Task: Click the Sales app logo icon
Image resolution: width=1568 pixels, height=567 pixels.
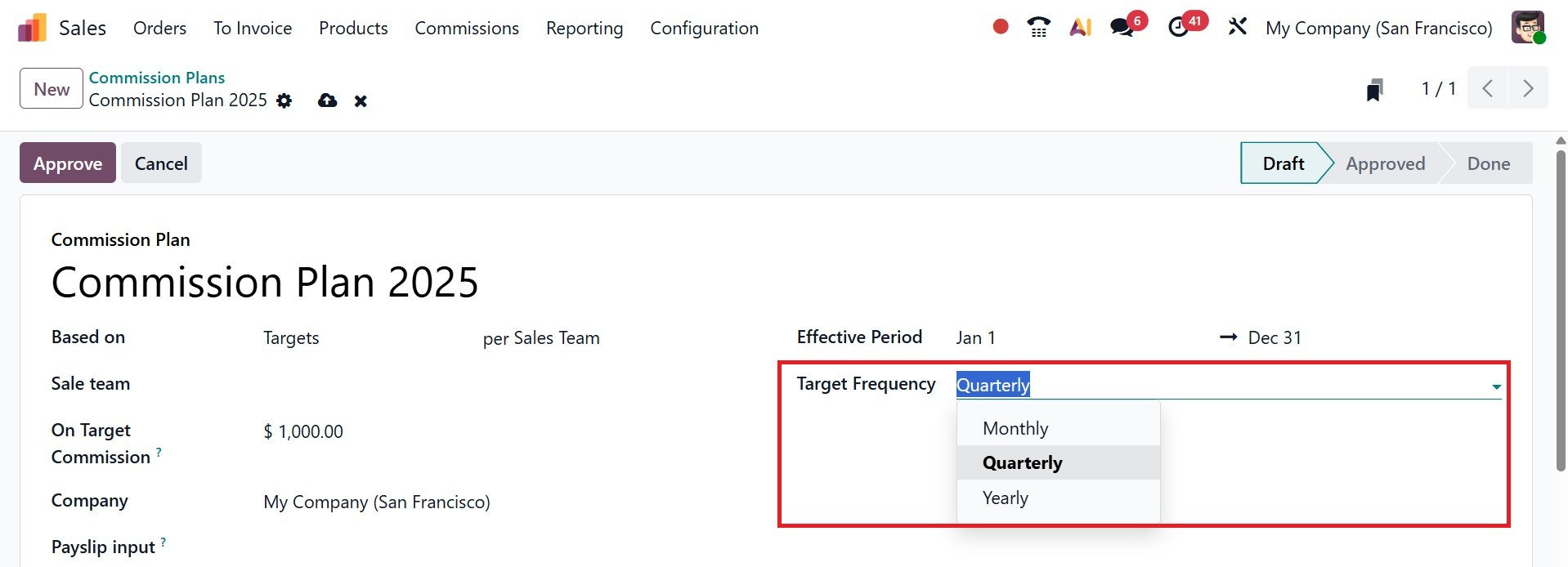Action: pos(32,28)
